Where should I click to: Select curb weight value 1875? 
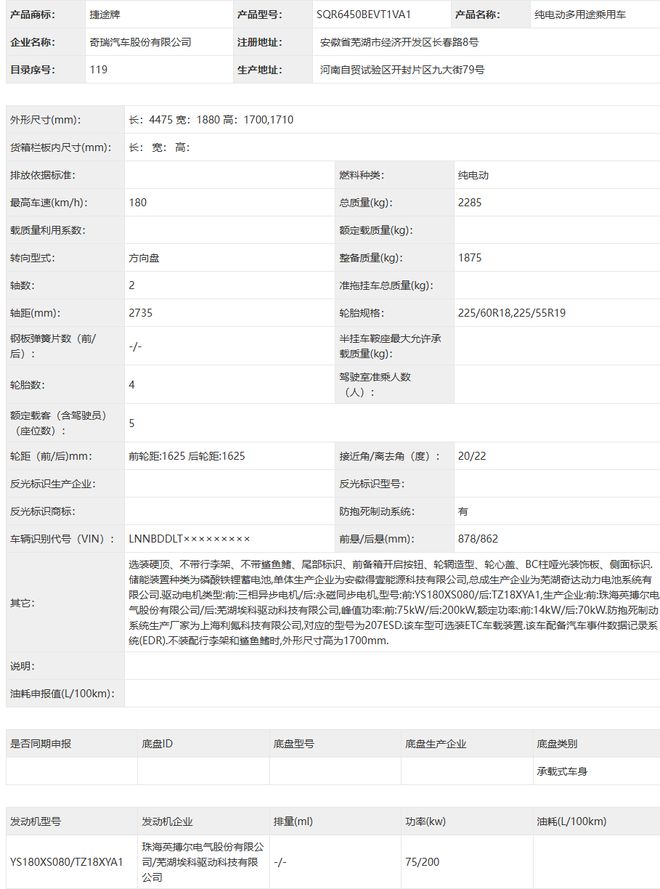470,258
